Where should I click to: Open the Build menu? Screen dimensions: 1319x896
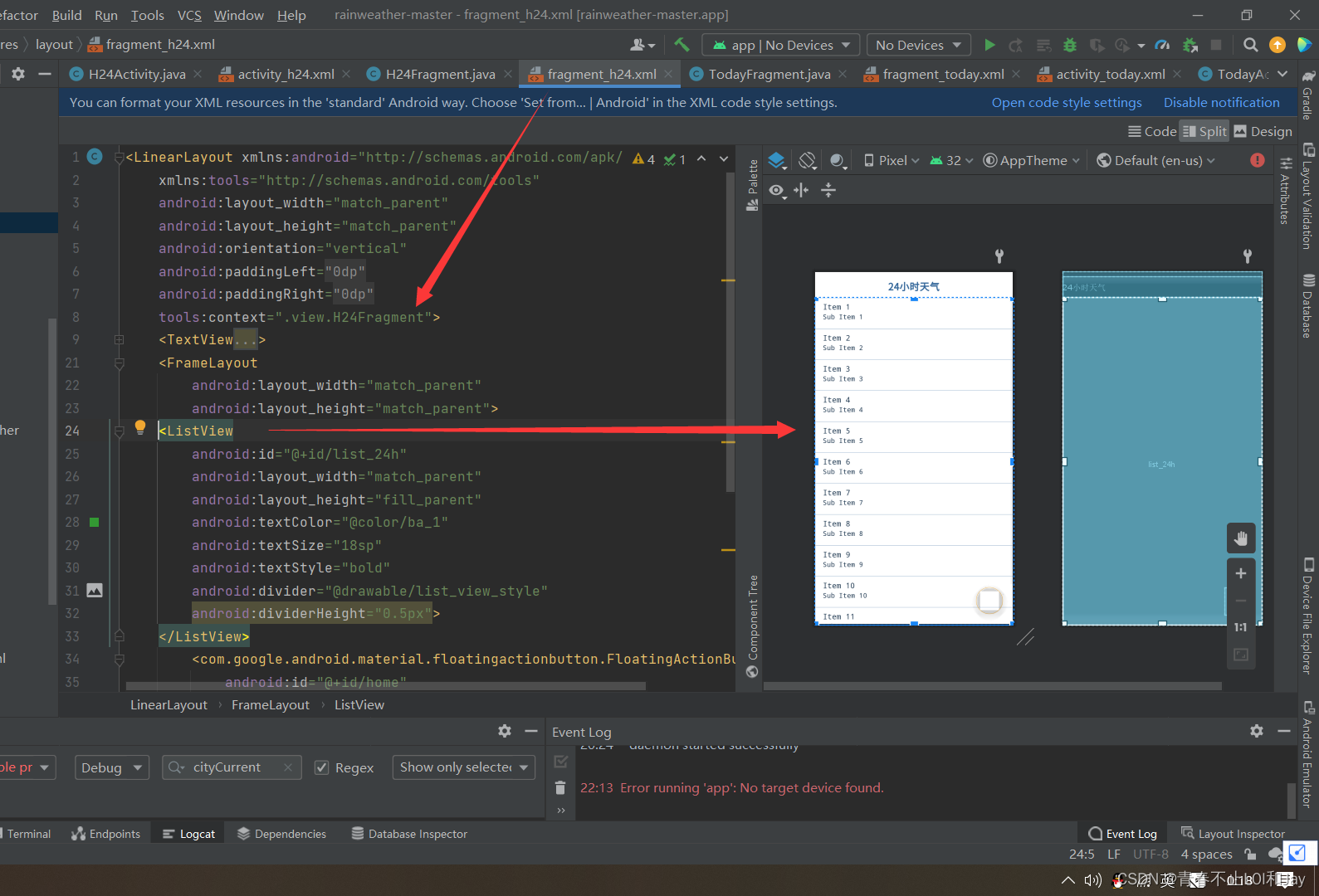[66, 15]
